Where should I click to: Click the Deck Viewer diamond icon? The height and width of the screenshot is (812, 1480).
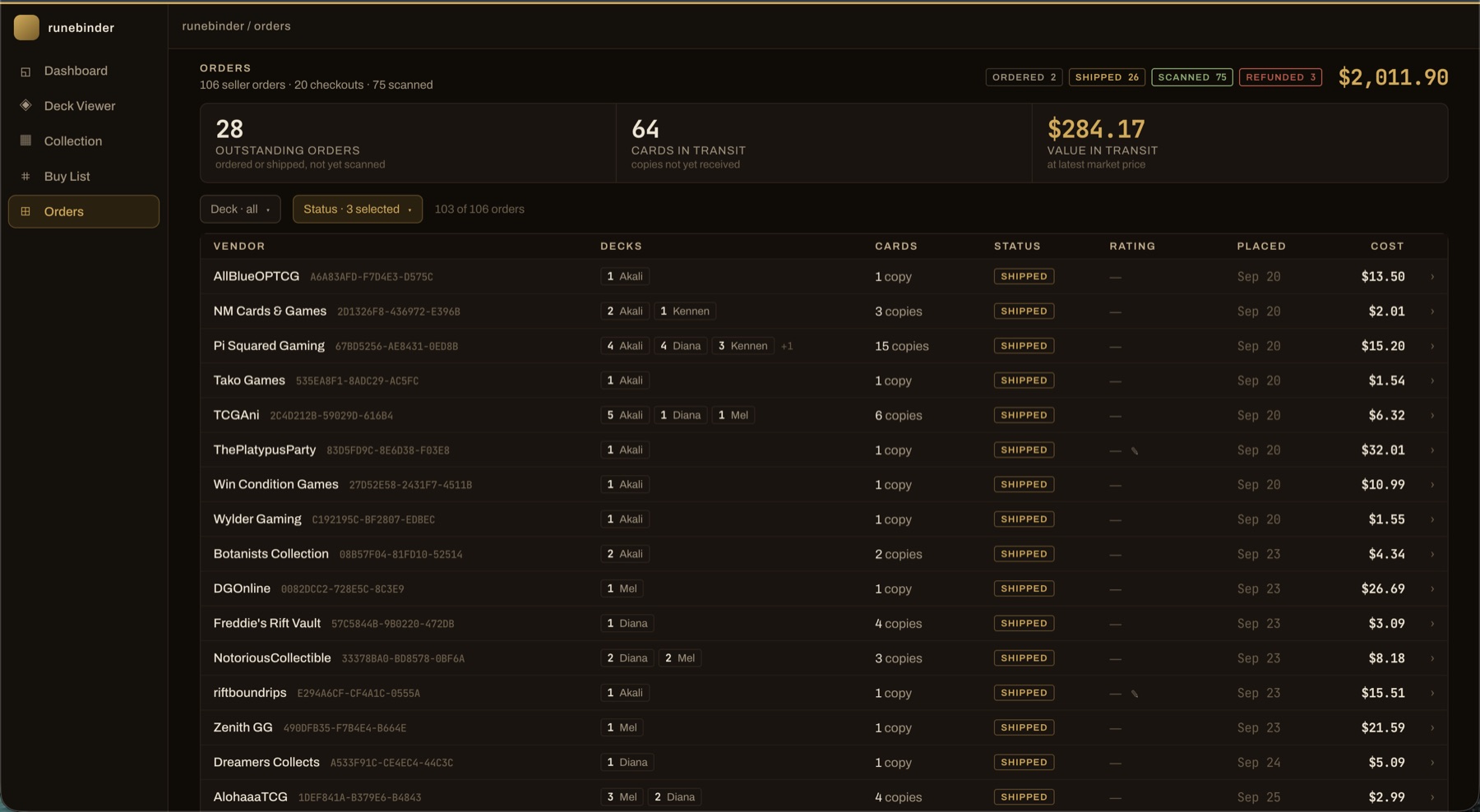click(25, 105)
